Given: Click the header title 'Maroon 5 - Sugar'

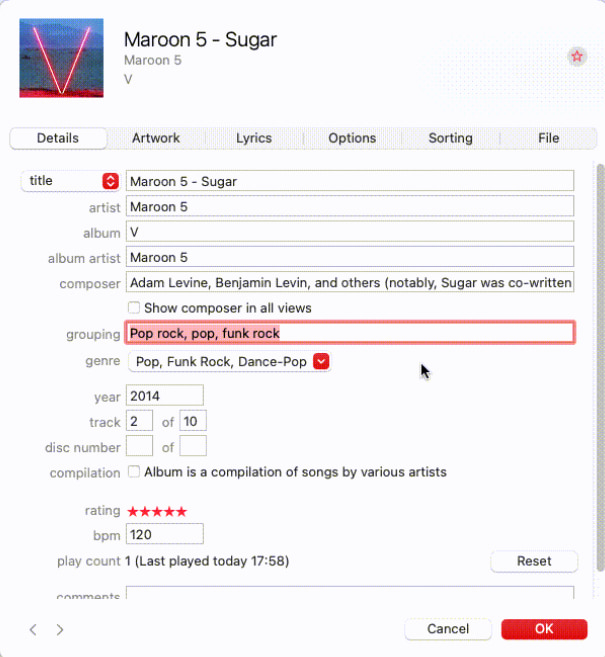Looking at the screenshot, I should click(x=200, y=40).
